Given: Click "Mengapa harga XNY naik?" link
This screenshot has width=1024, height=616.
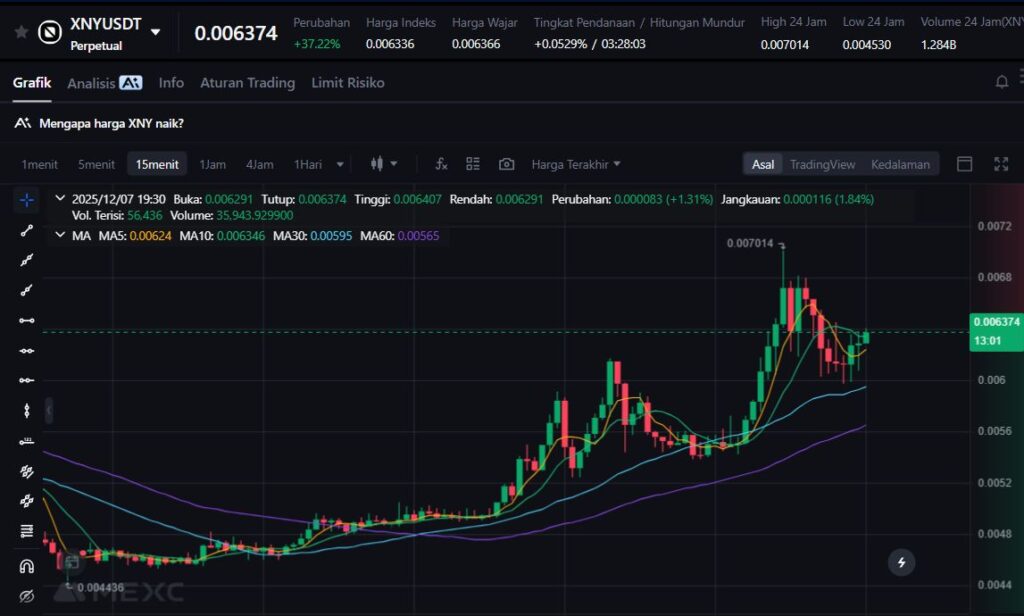Looking at the screenshot, I should click(x=111, y=124).
